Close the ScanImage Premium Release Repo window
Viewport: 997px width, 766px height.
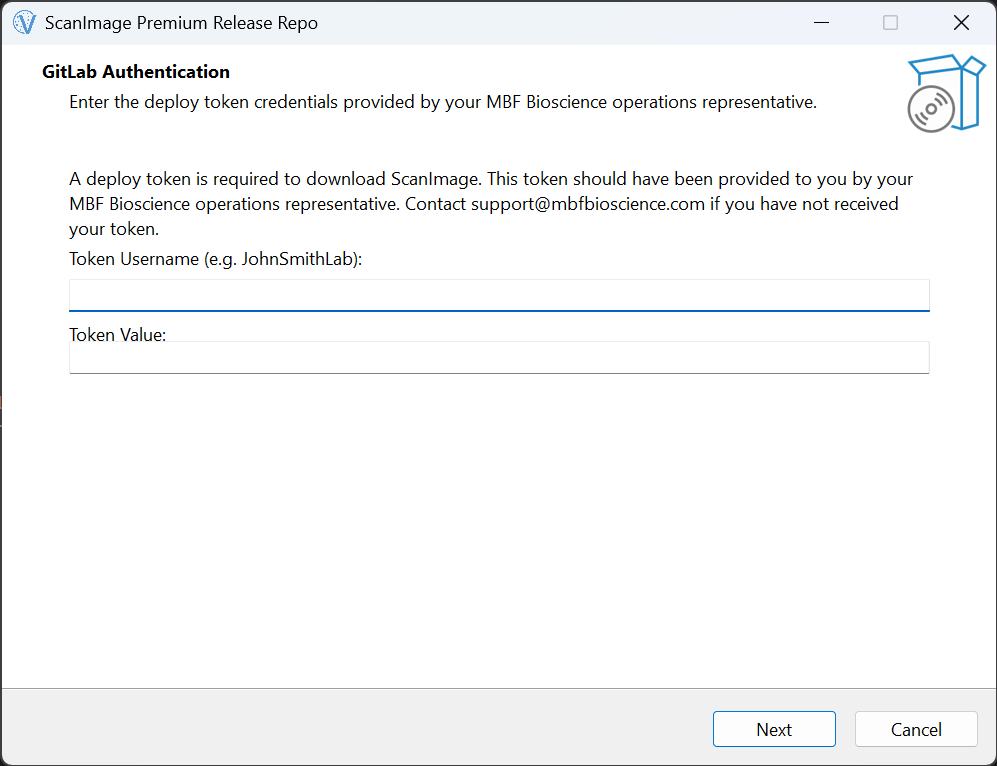(961, 23)
